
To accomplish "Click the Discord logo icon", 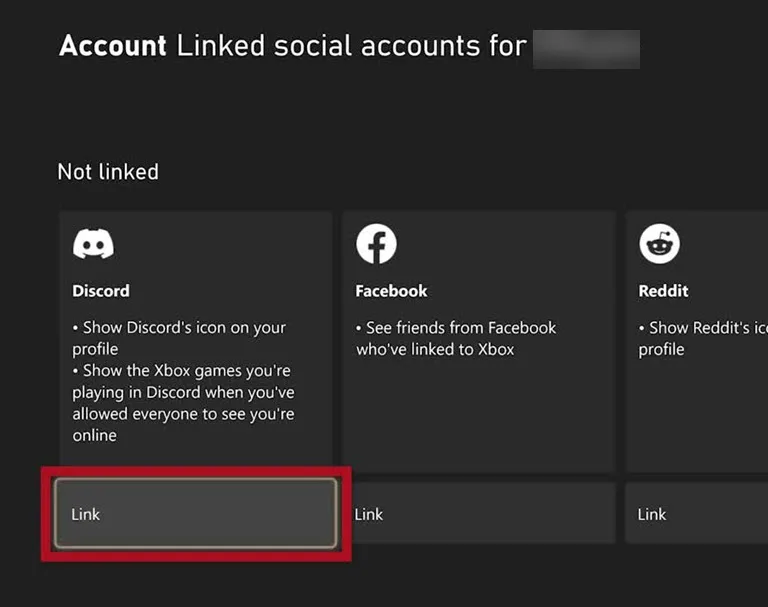I will tap(93, 243).
